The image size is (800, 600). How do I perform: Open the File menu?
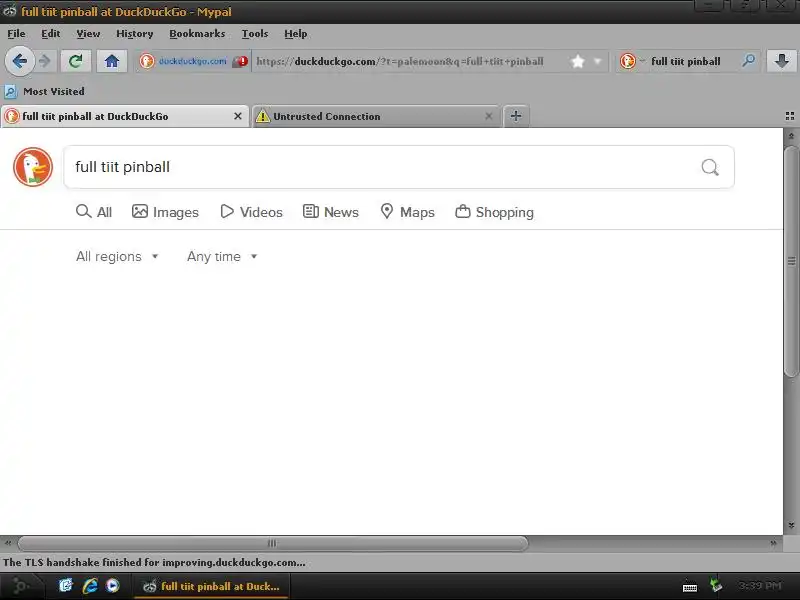16,34
